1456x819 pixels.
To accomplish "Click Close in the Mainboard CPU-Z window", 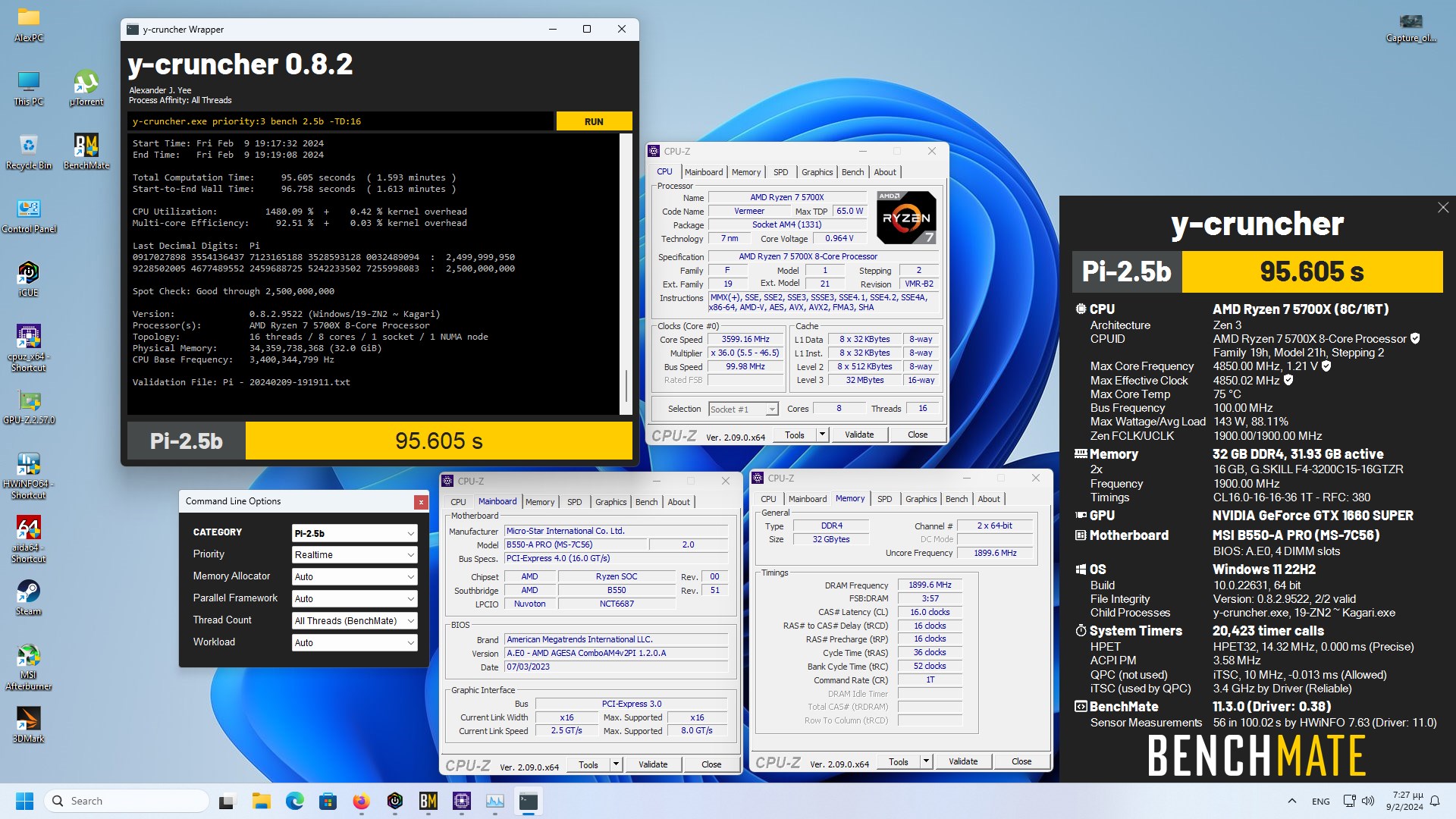I will point(711,764).
